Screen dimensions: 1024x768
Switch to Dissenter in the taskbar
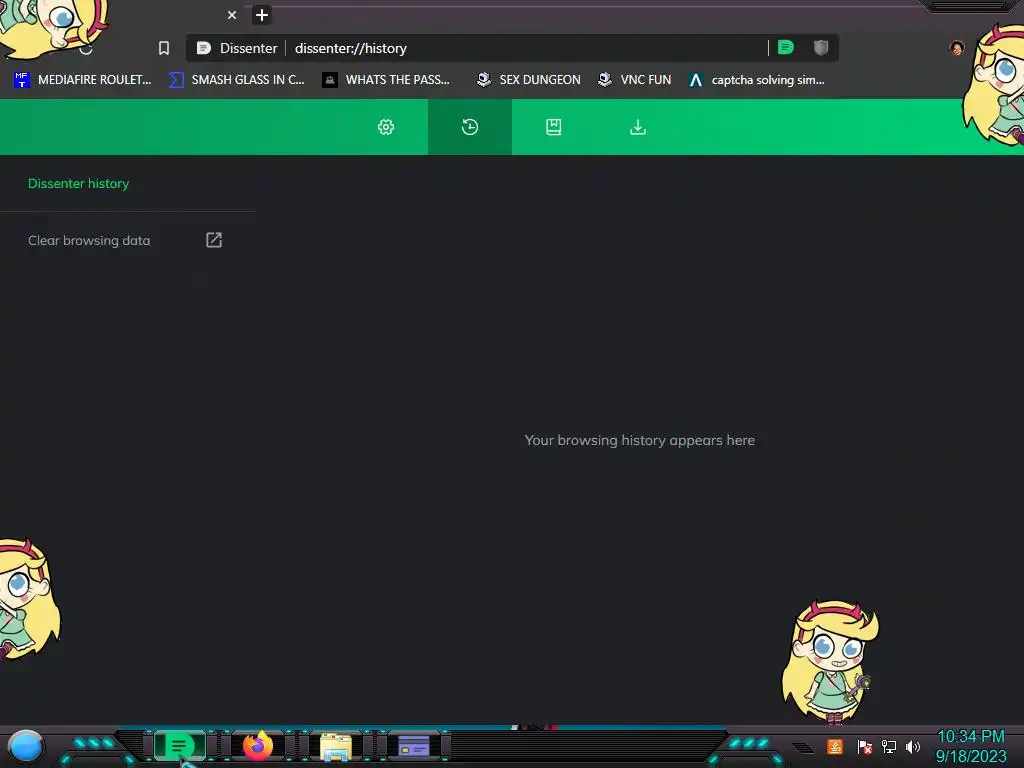pos(180,746)
